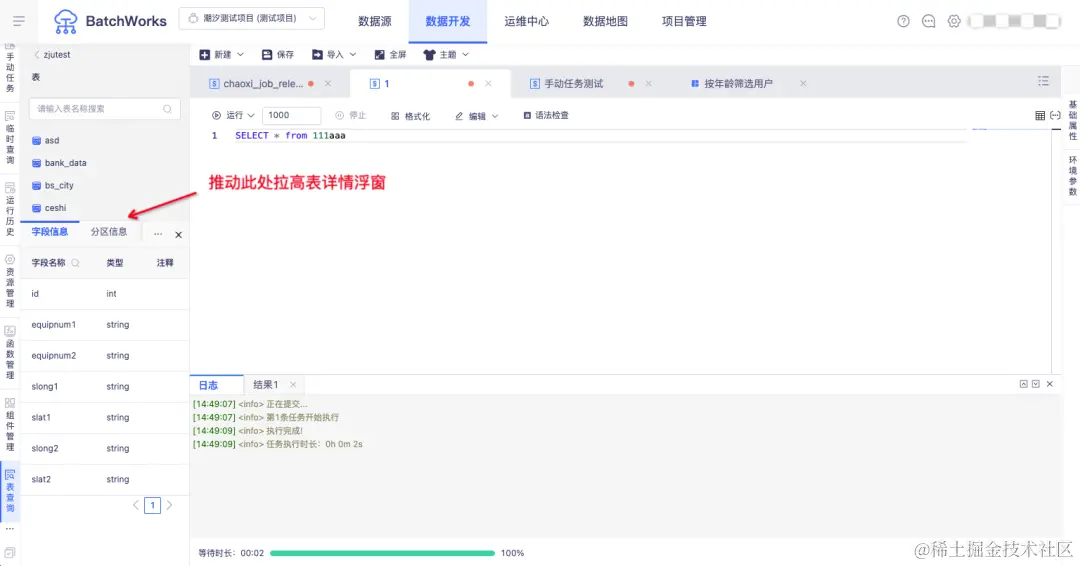Open the 数据开发 top menu
Image resolution: width=1080 pixels, height=566 pixels.
coord(448,21)
